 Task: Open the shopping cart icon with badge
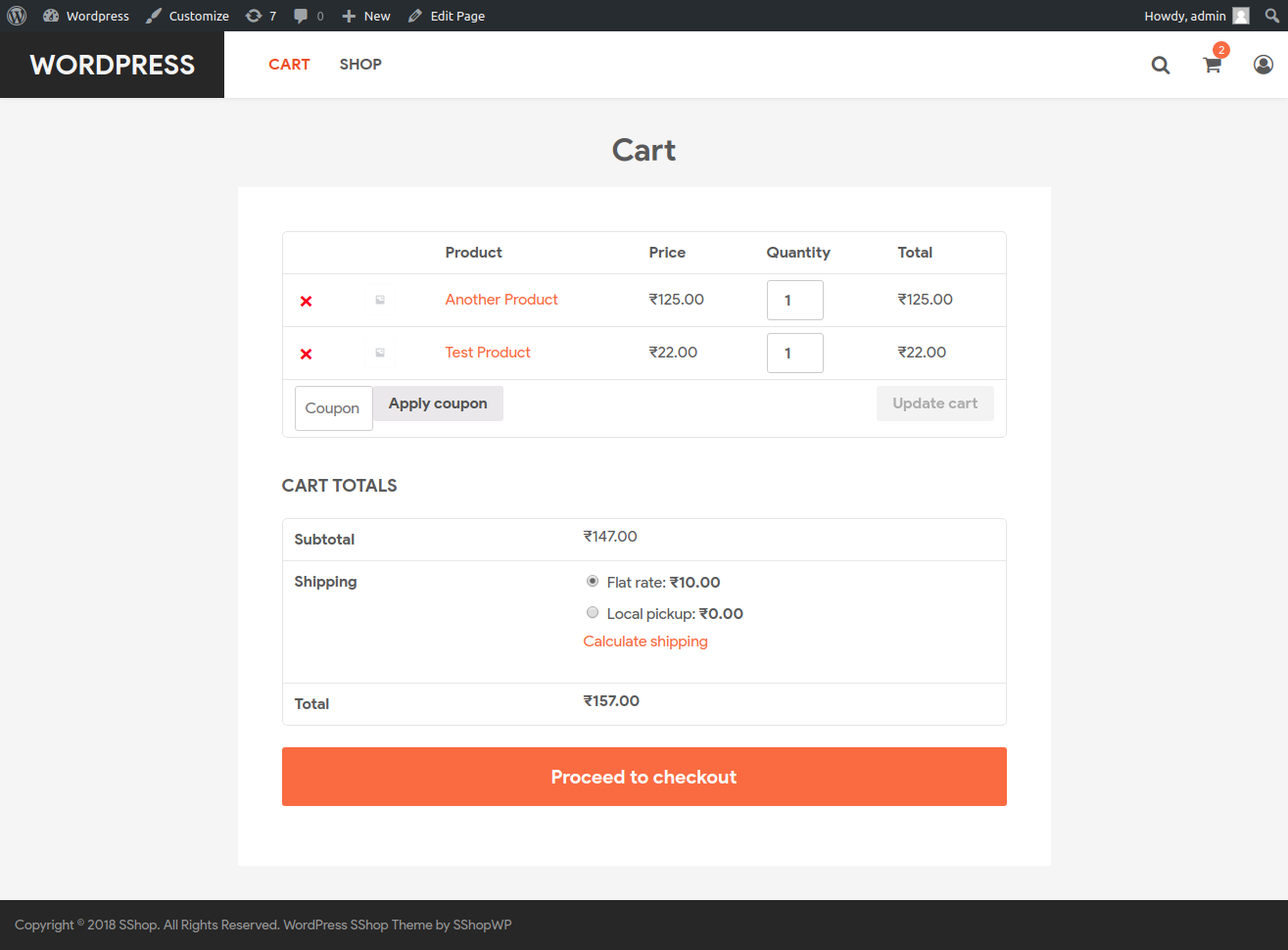[x=1213, y=65]
